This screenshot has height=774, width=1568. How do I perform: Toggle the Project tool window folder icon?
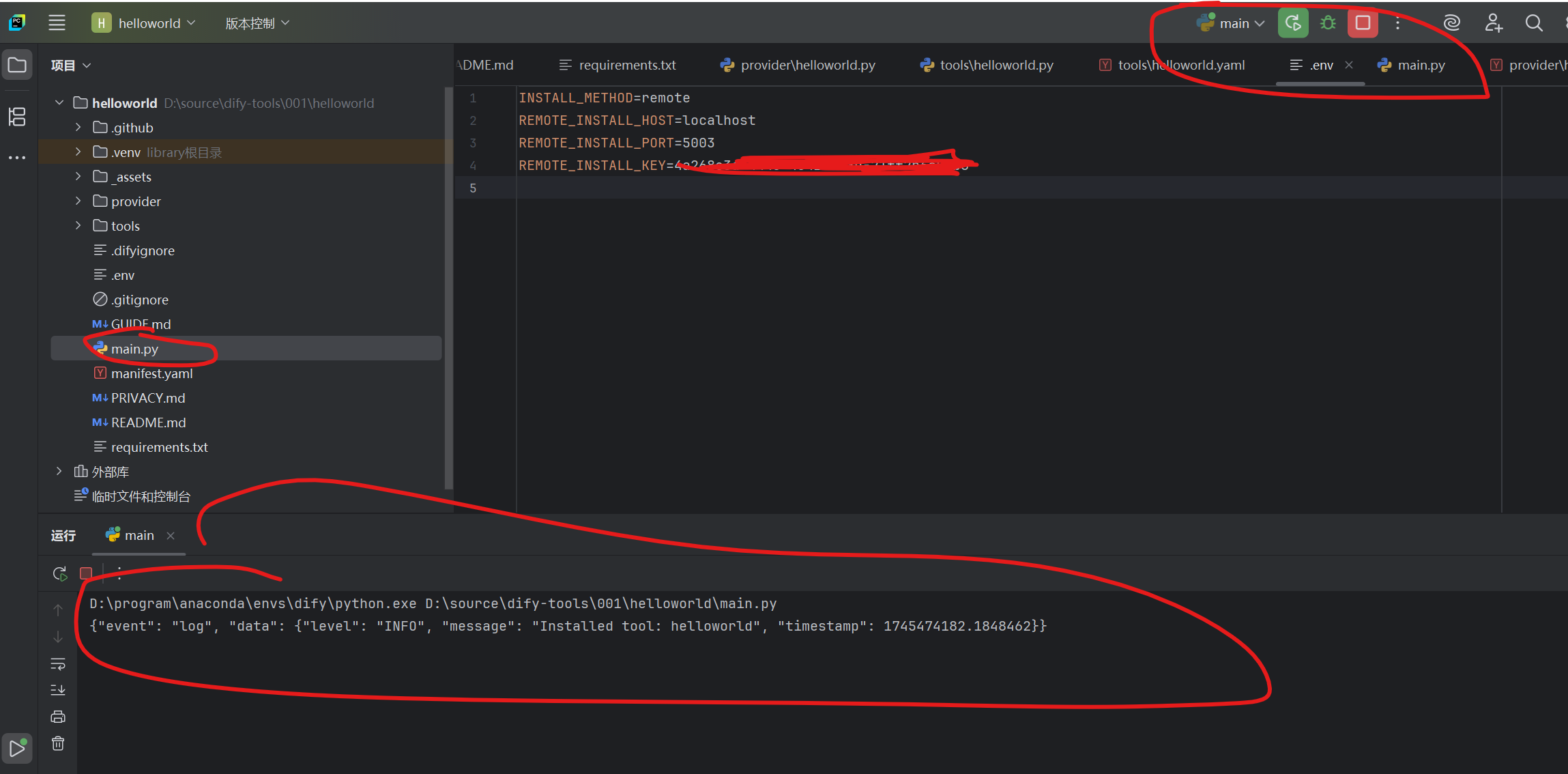[x=17, y=66]
